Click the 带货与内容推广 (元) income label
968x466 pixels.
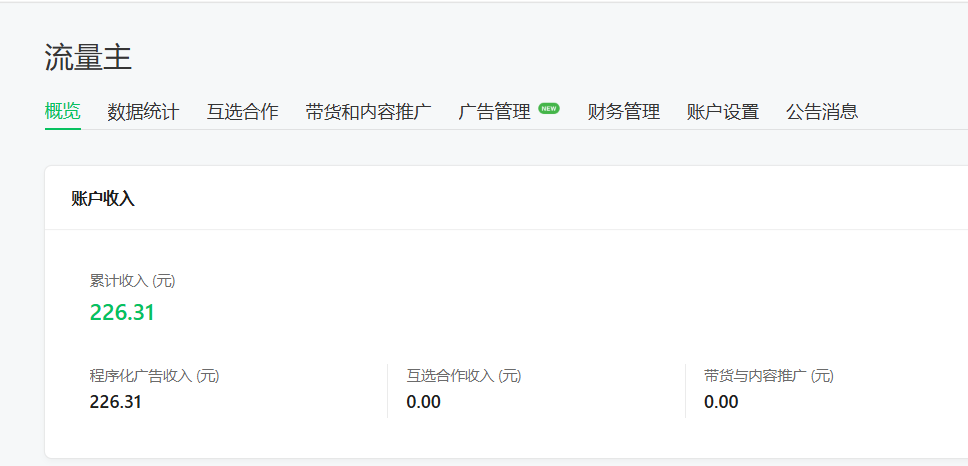click(x=769, y=376)
